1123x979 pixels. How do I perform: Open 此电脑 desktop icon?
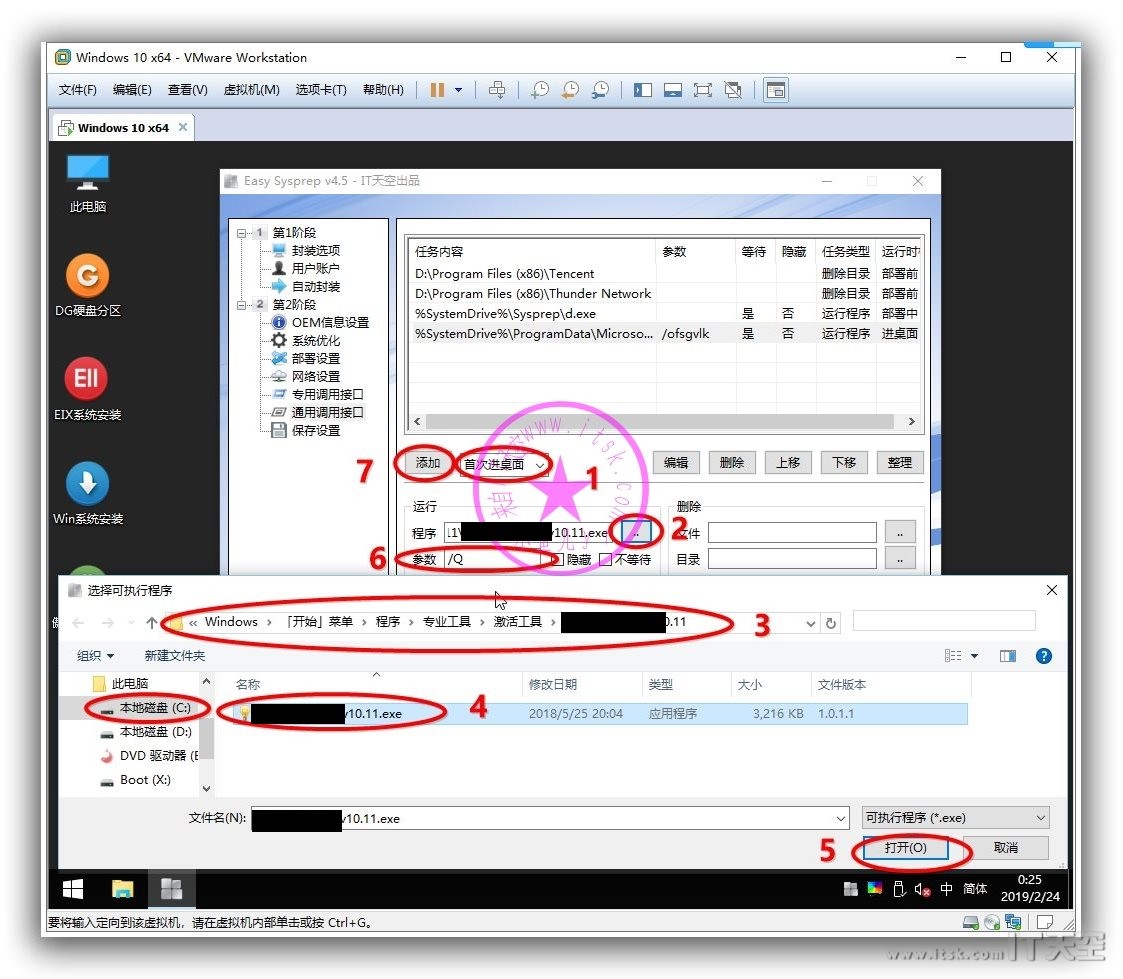click(x=87, y=183)
